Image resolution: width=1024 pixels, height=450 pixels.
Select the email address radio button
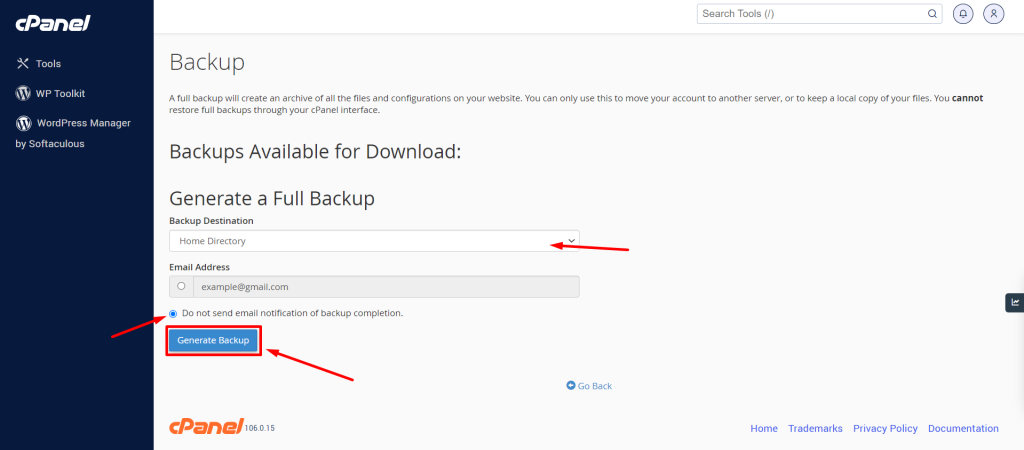click(x=181, y=286)
